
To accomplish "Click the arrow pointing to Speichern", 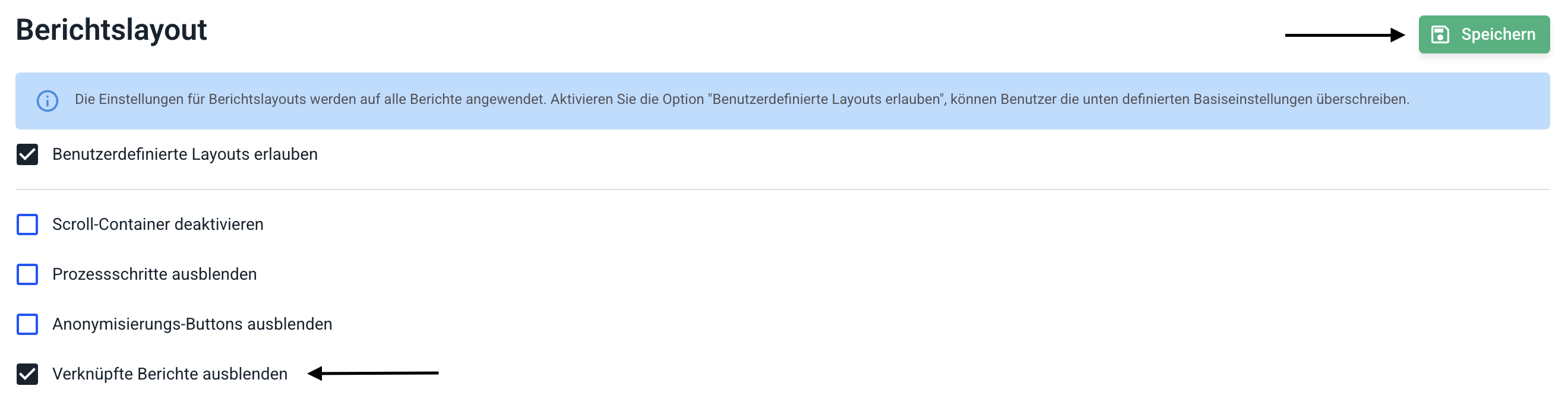I will point(1344,35).
